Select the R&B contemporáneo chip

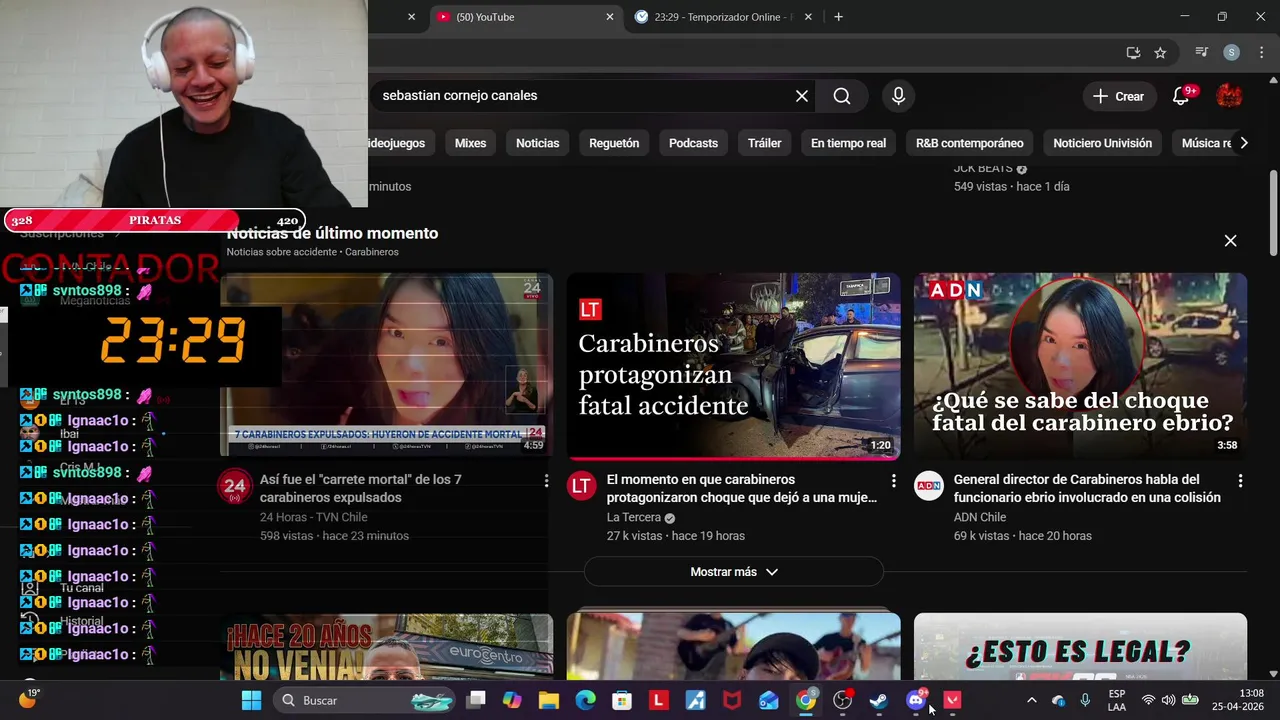[x=969, y=143]
